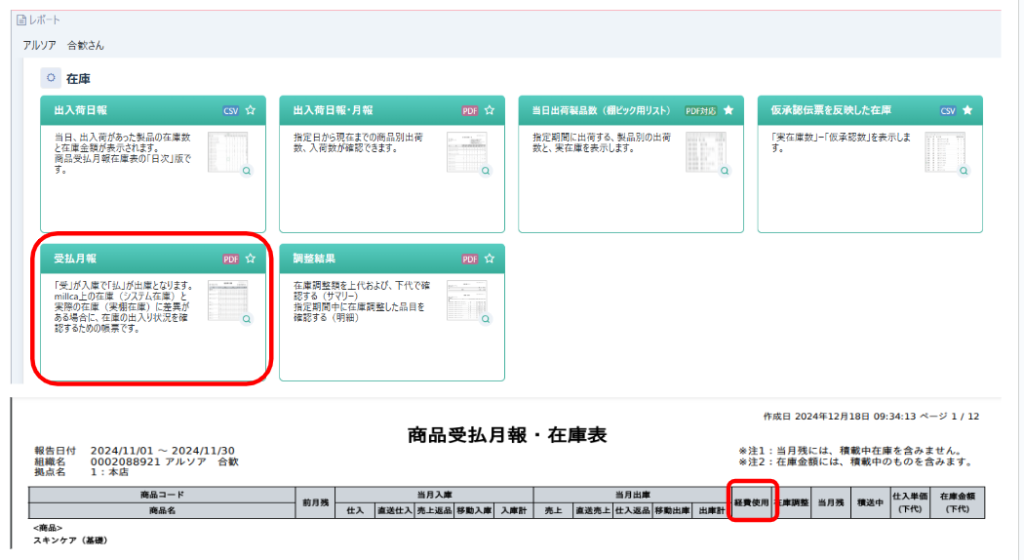Click PDF badge on 調整結果 card

(x=470, y=258)
